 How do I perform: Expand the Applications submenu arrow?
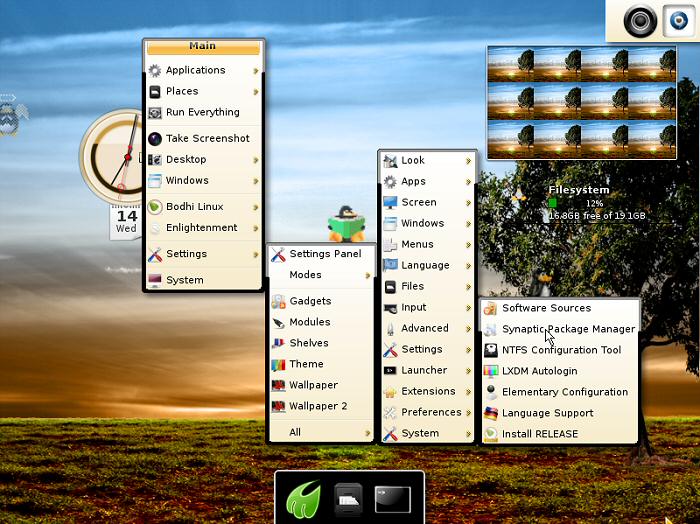256,71
